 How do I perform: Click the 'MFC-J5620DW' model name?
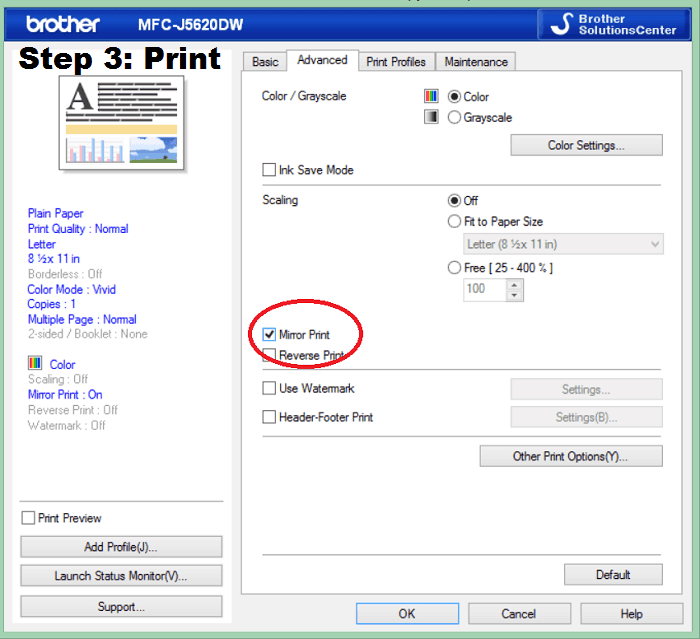pos(191,25)
